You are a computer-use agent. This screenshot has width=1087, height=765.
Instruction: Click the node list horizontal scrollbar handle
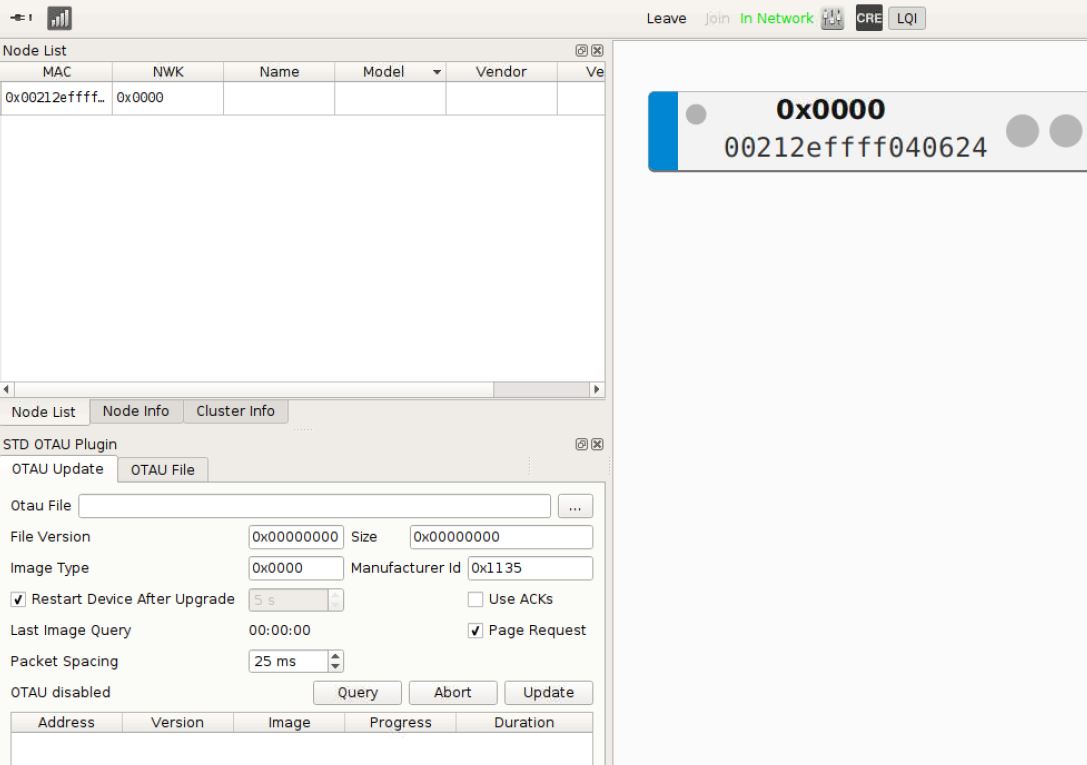[x=254, y=389]
